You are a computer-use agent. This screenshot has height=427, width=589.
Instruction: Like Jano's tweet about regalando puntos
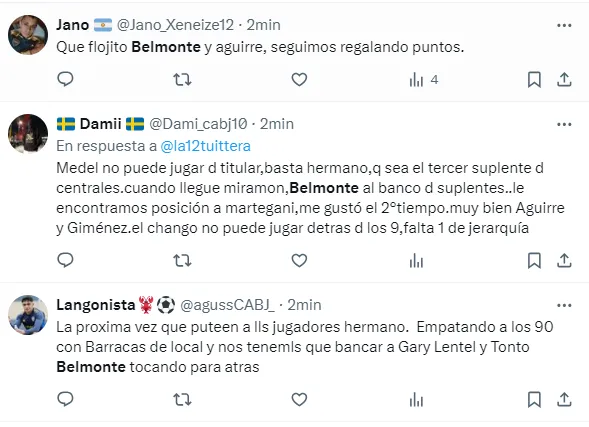pos(299,80)
